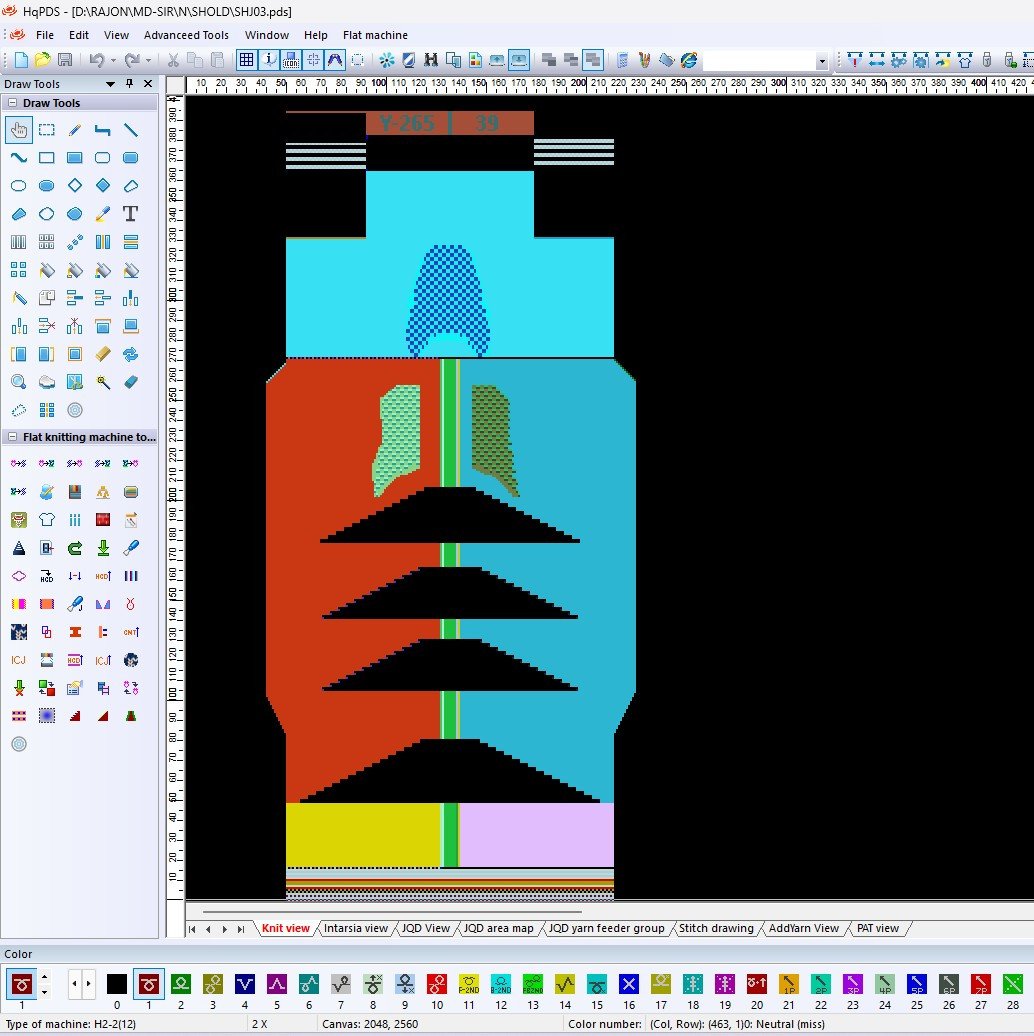
Task: Pick the Text tool in Draw Tools
Action: tap(130, 214)
